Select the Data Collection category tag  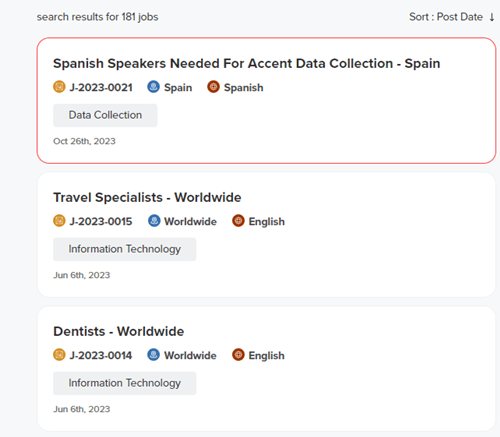[x=105, y=115]
